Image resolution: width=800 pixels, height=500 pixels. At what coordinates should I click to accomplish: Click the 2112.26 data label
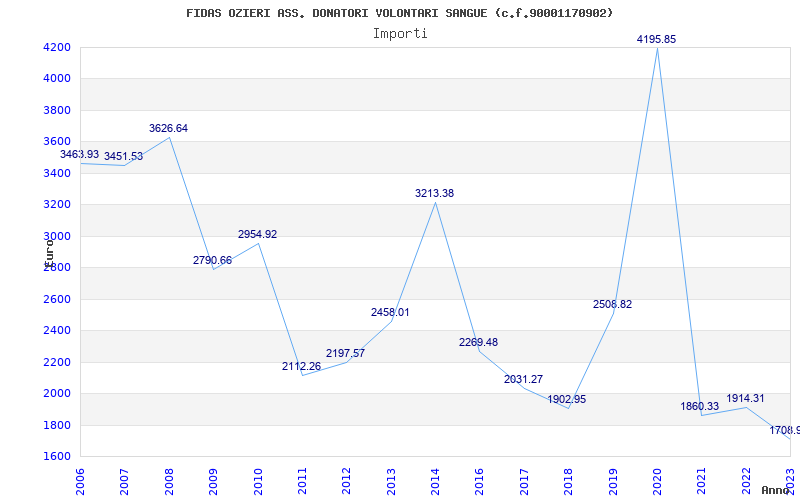302,366
